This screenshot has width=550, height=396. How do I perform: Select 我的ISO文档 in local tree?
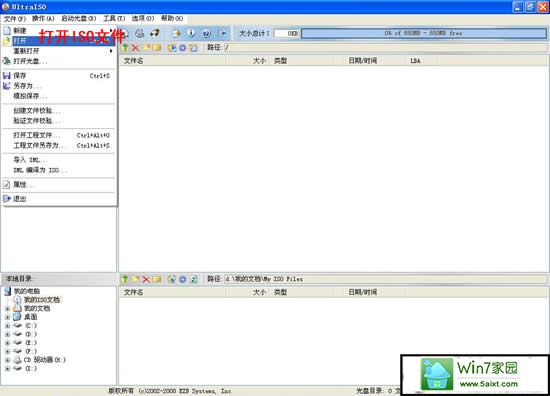coord(42,300)
